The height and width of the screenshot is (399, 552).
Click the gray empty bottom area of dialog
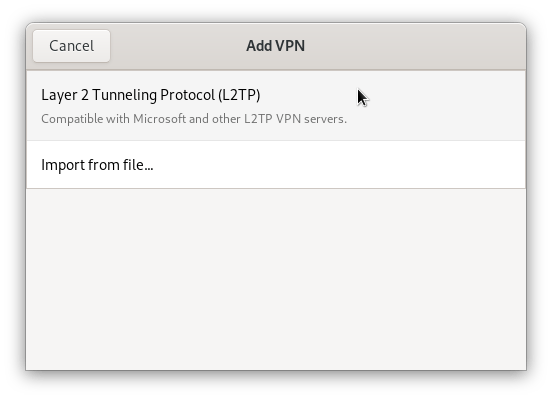276,279
